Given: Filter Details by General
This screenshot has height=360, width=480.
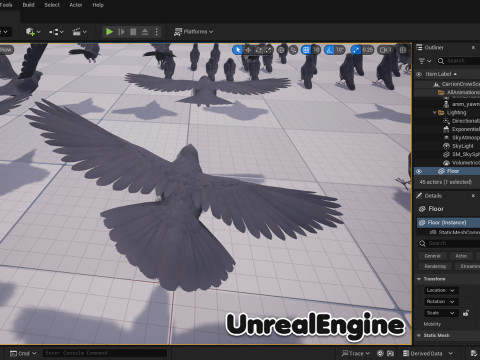Looking at the screenshot, I should [x=433, y=256].
